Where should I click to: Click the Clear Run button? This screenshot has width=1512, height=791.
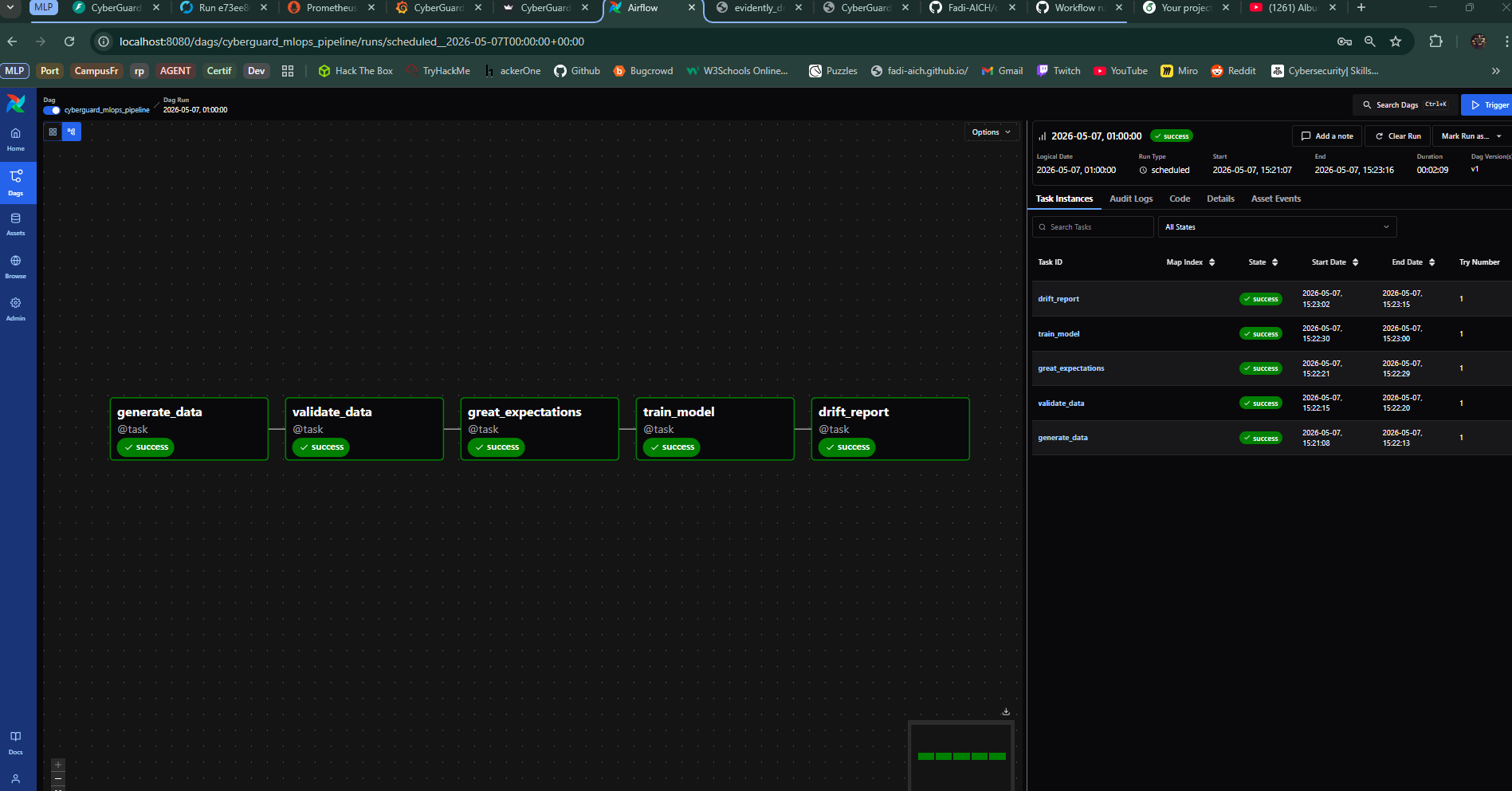point(1397,136)
